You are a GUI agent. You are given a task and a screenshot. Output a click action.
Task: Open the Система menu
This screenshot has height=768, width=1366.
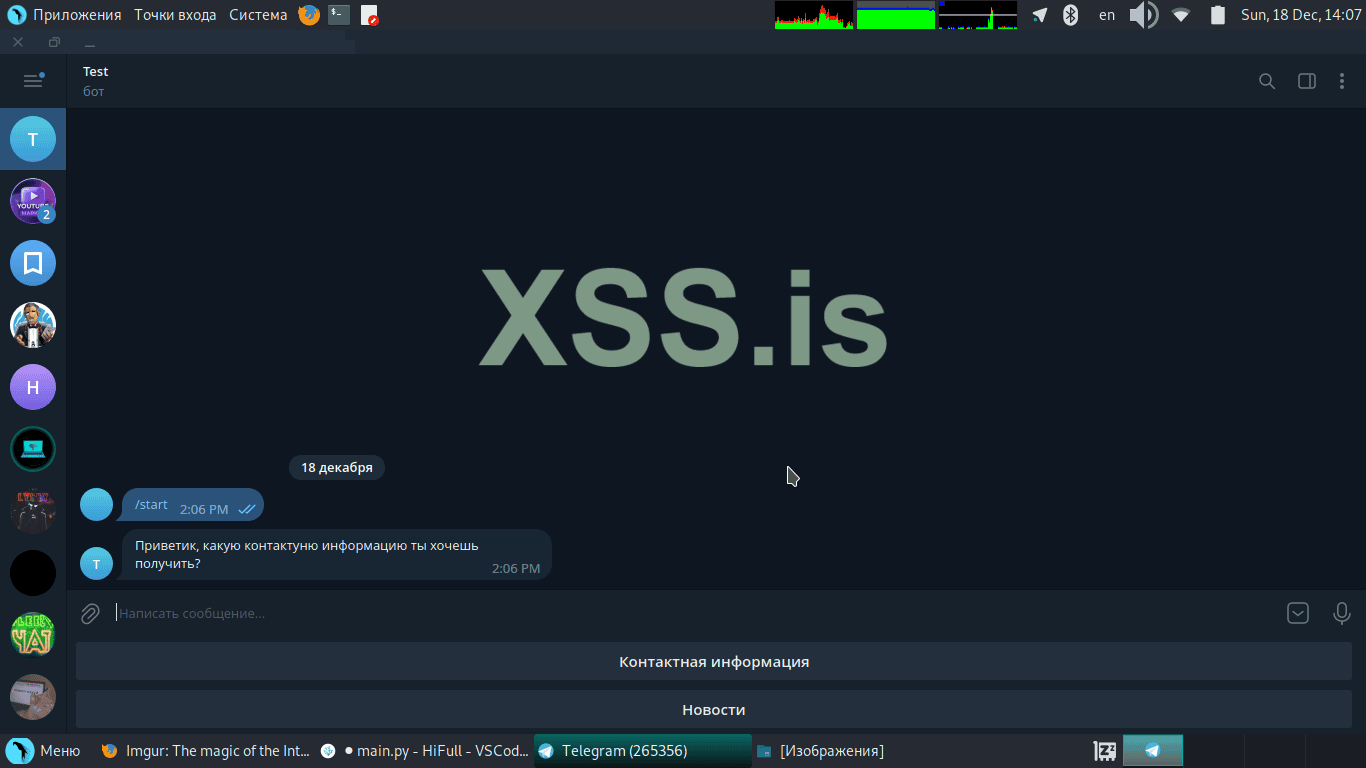(x=258, y=15)
